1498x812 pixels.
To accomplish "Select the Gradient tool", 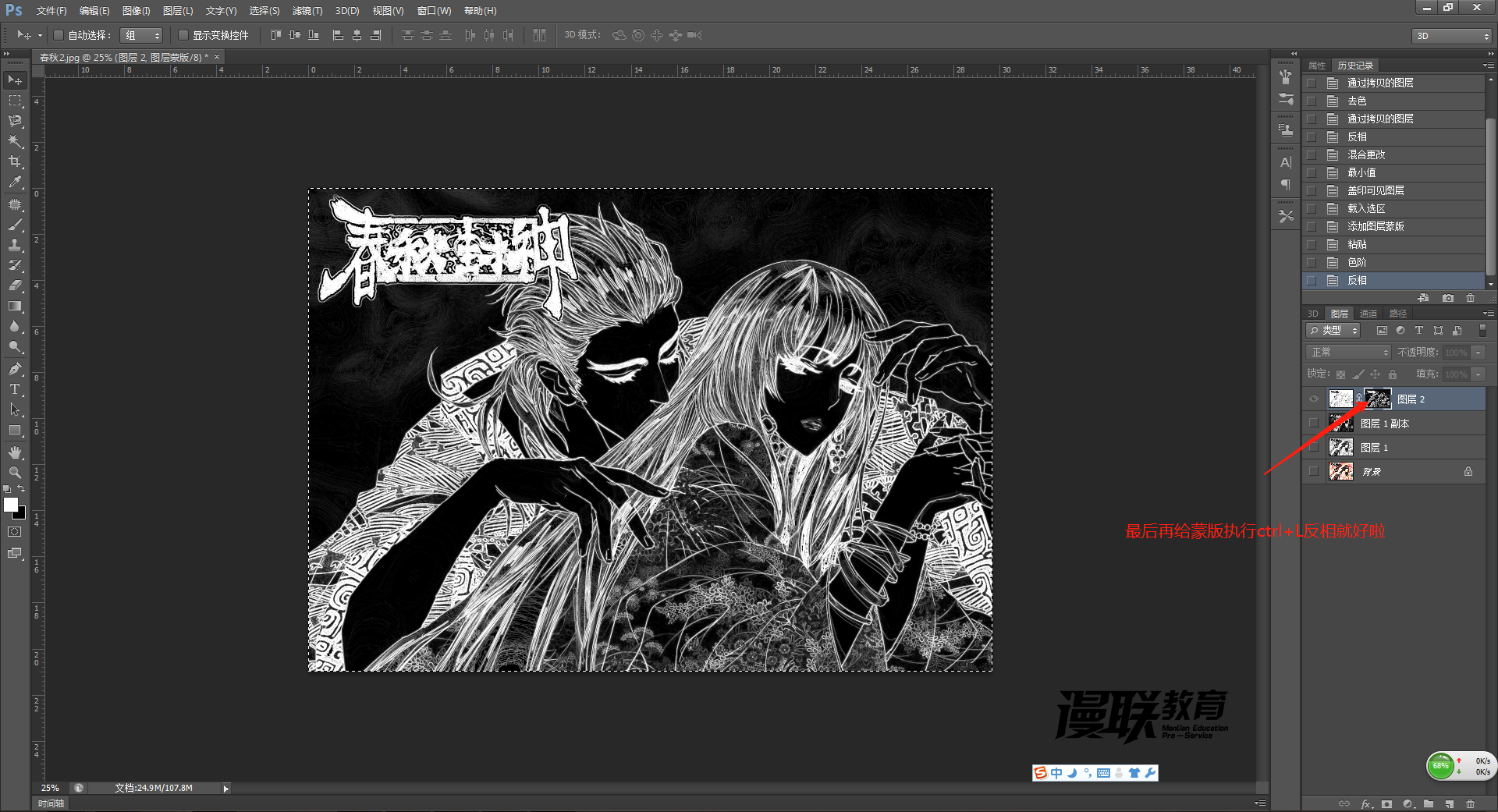I will tap(15, 307).
